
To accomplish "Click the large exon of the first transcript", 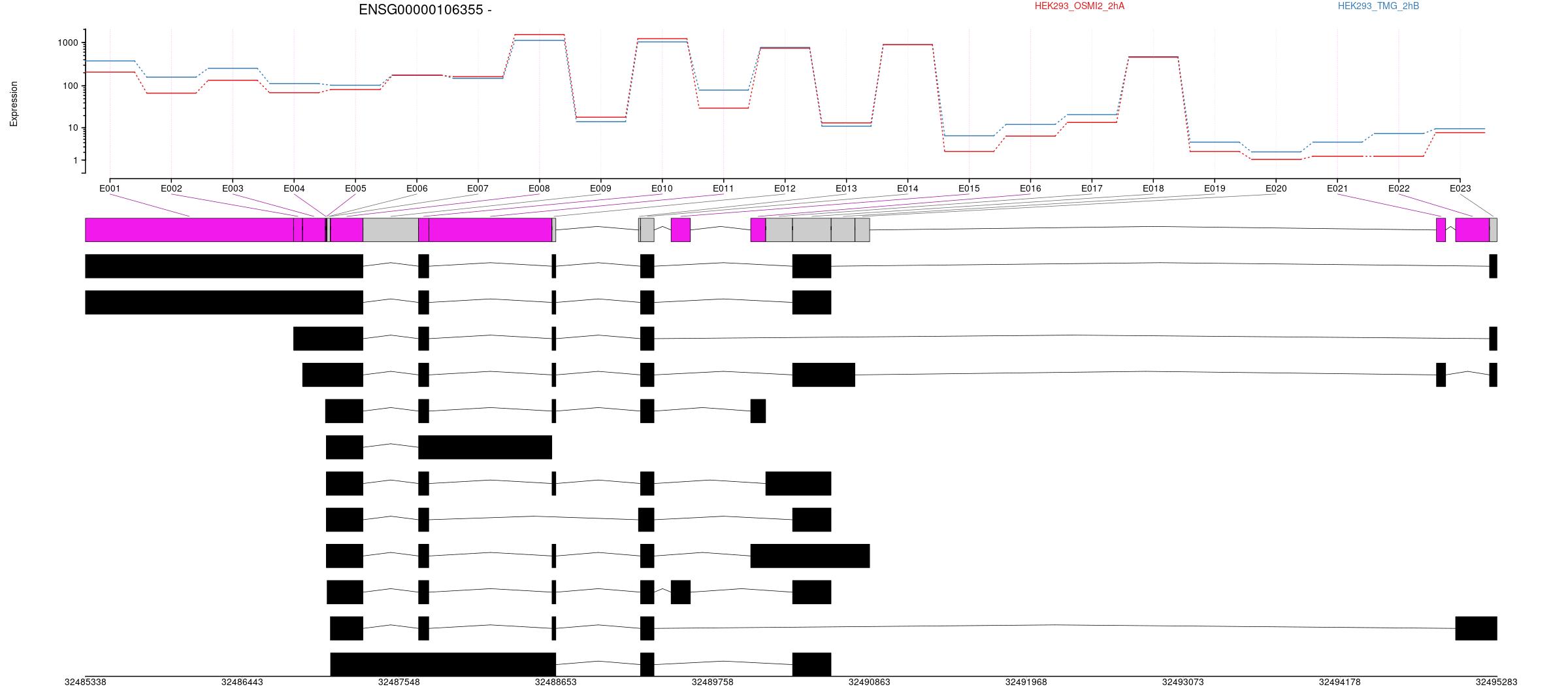I will [224, 266].
